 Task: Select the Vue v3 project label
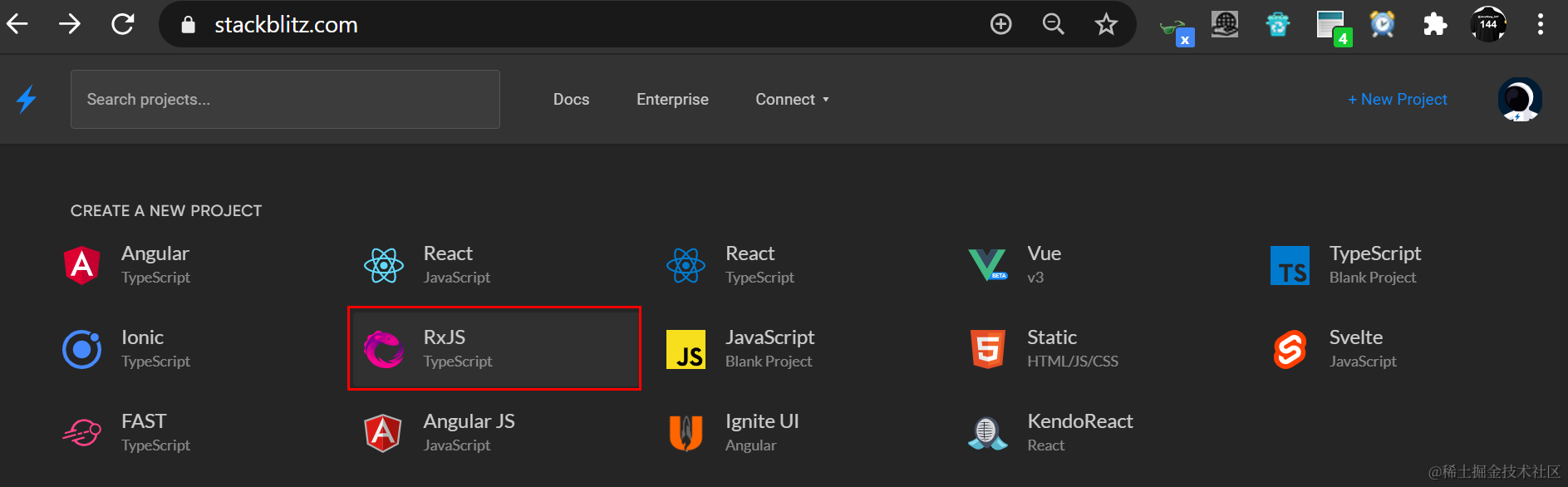point(1044,264)
